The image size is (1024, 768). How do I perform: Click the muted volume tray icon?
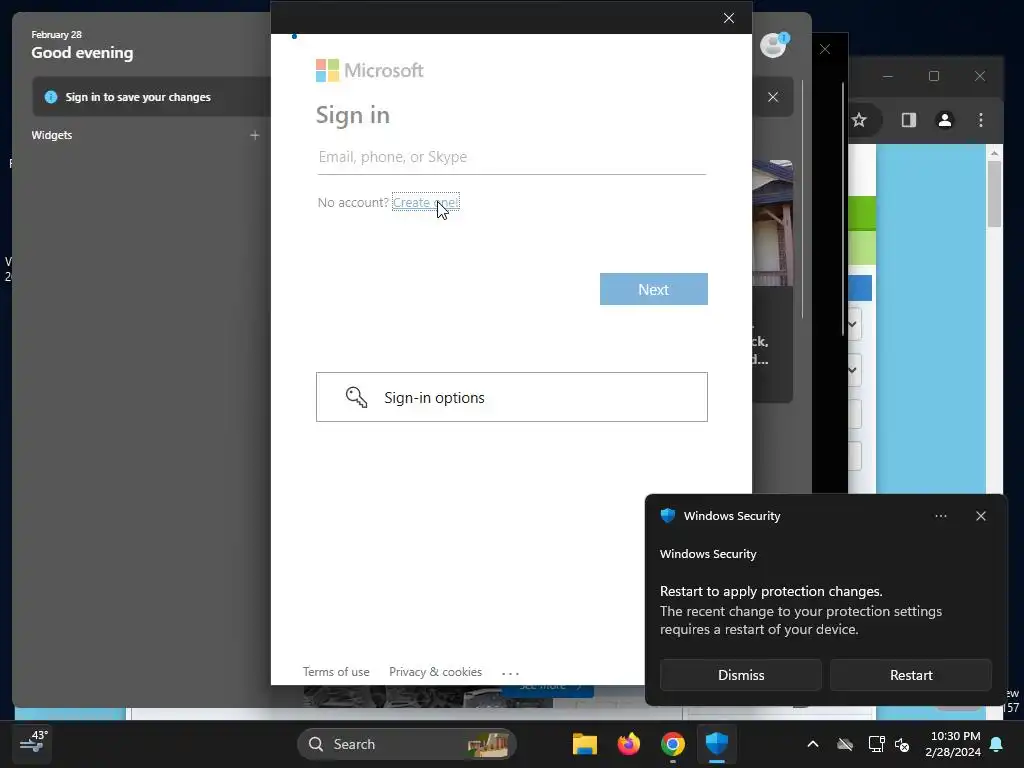click(903, 744)
